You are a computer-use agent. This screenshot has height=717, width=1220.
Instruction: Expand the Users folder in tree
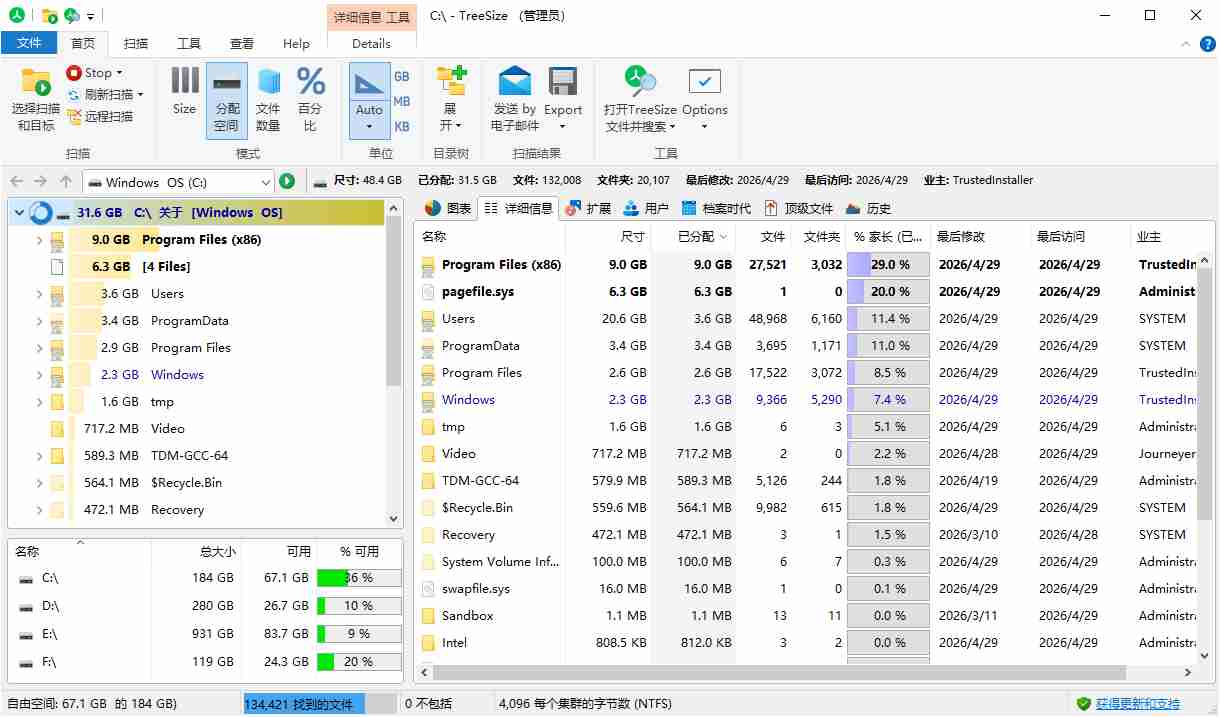point(40,294)
